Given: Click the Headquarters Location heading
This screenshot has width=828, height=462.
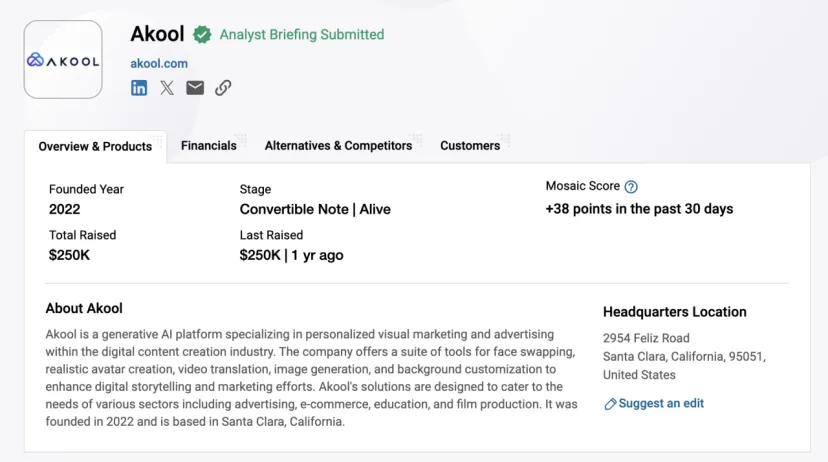Looking at the screenshot, I should click(x=674, y=312).
